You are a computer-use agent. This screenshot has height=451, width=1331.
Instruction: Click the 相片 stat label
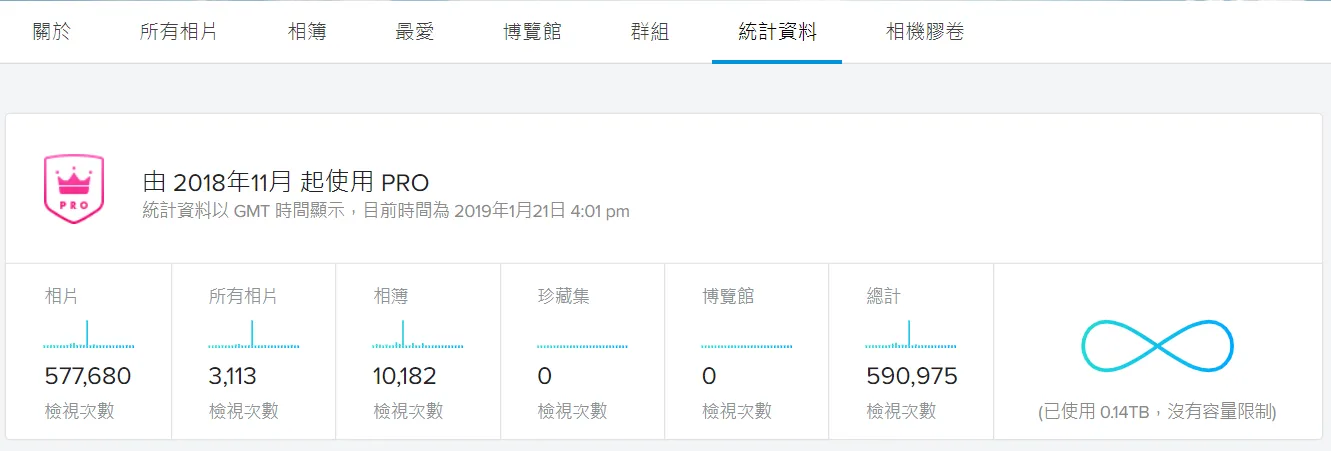click(x=61, y=296)
